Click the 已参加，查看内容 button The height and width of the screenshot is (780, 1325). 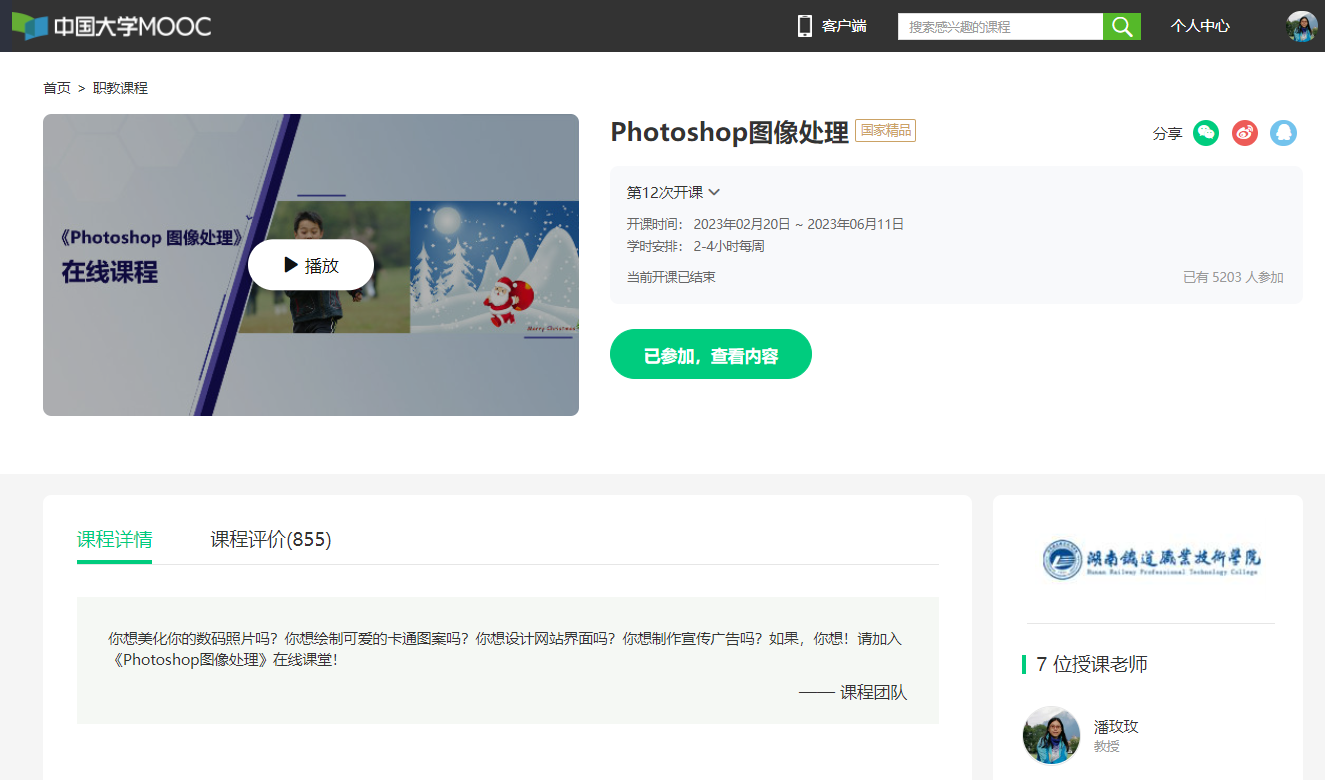point(711,354)
